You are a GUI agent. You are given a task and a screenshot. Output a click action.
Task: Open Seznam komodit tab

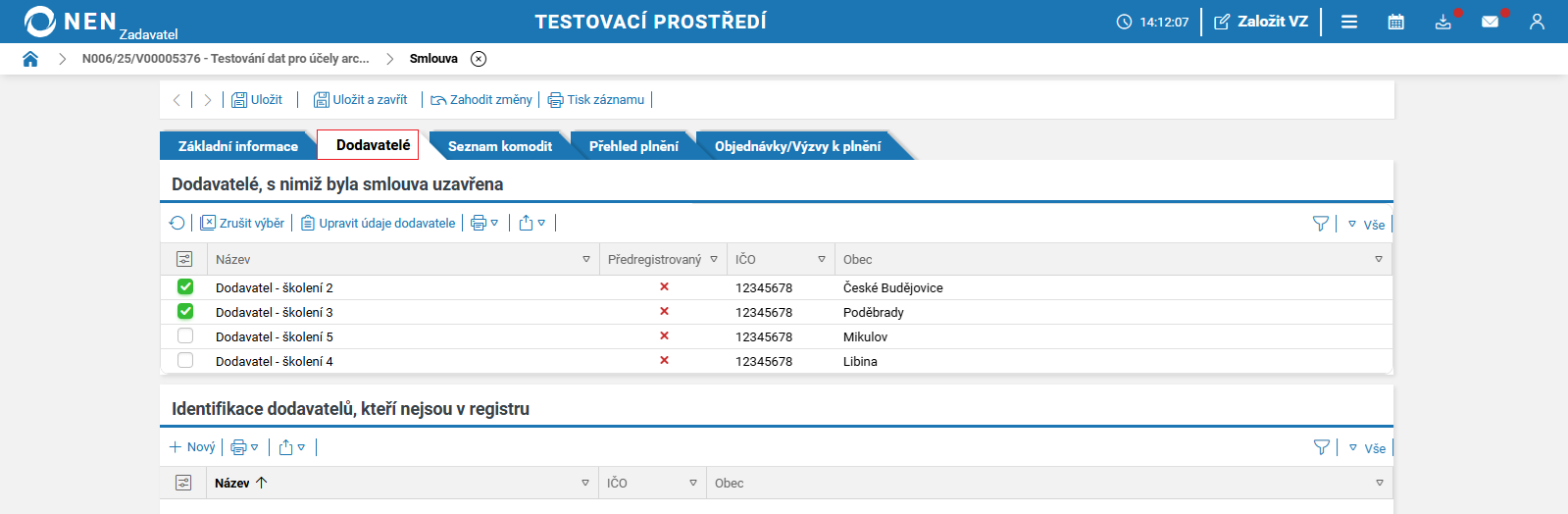[499, 146]
